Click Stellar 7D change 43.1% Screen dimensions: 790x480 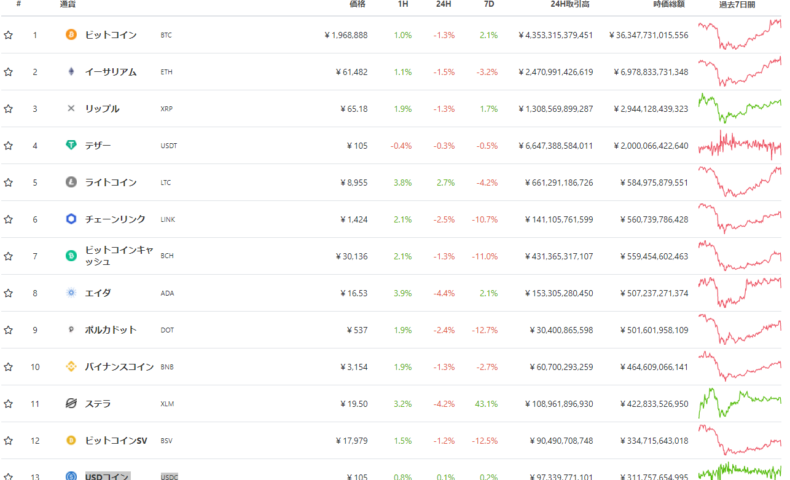(x=486, y=403)
